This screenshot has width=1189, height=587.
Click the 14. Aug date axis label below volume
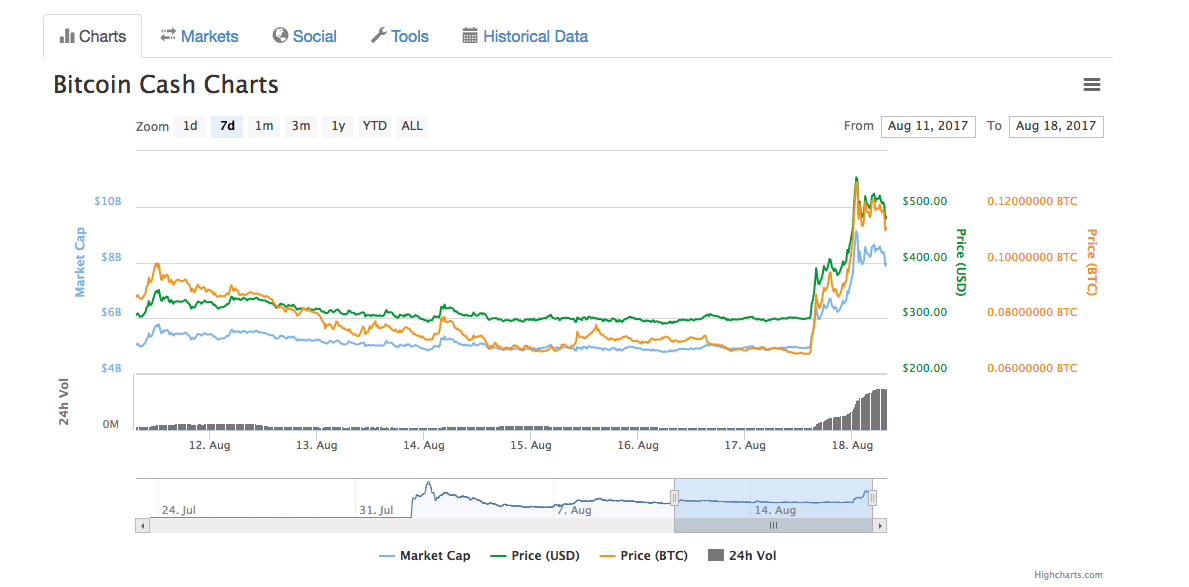(423, 446)
